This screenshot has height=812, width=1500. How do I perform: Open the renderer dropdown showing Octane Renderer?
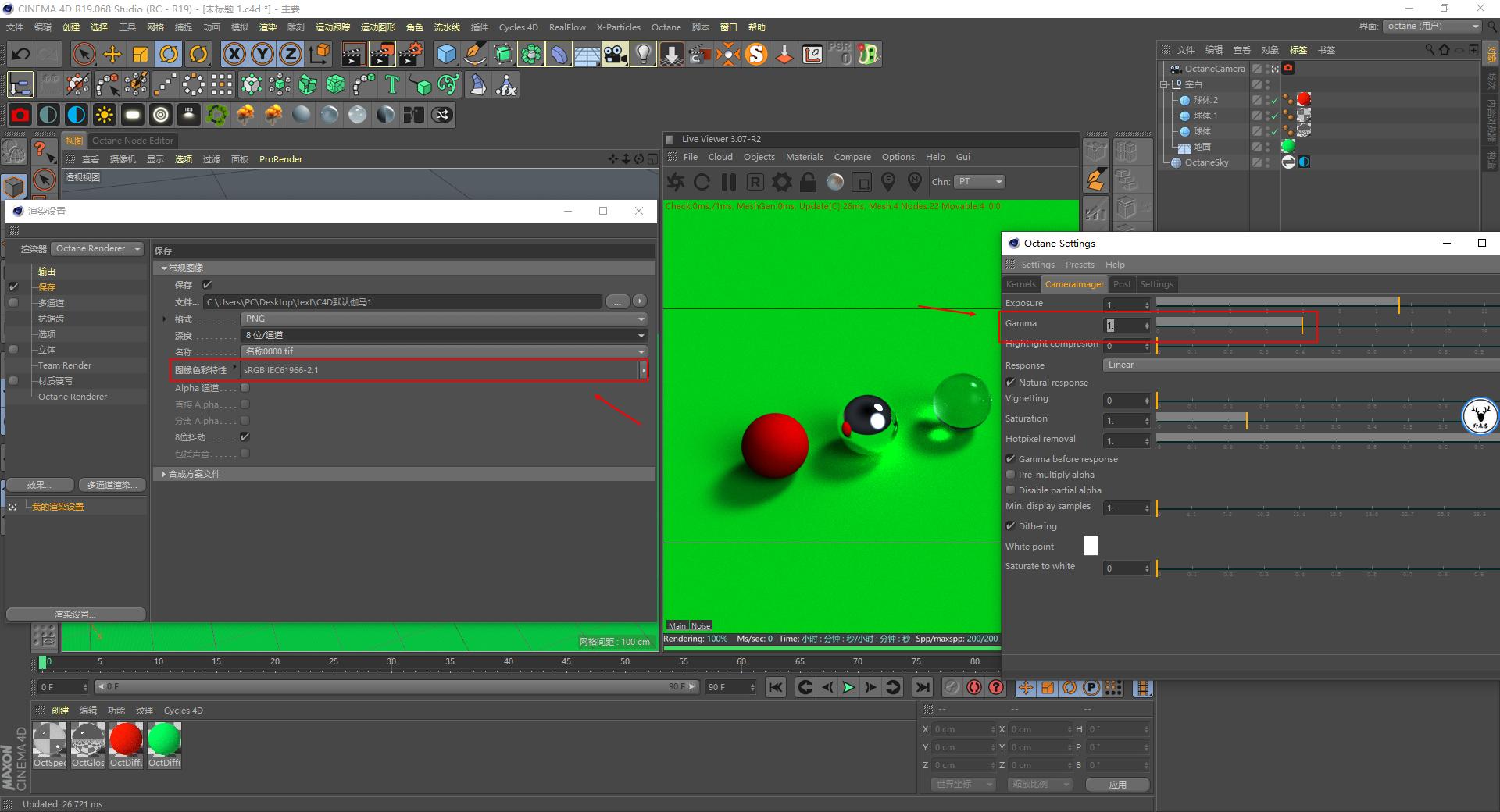pyautogui.click(x=96, y=248)
